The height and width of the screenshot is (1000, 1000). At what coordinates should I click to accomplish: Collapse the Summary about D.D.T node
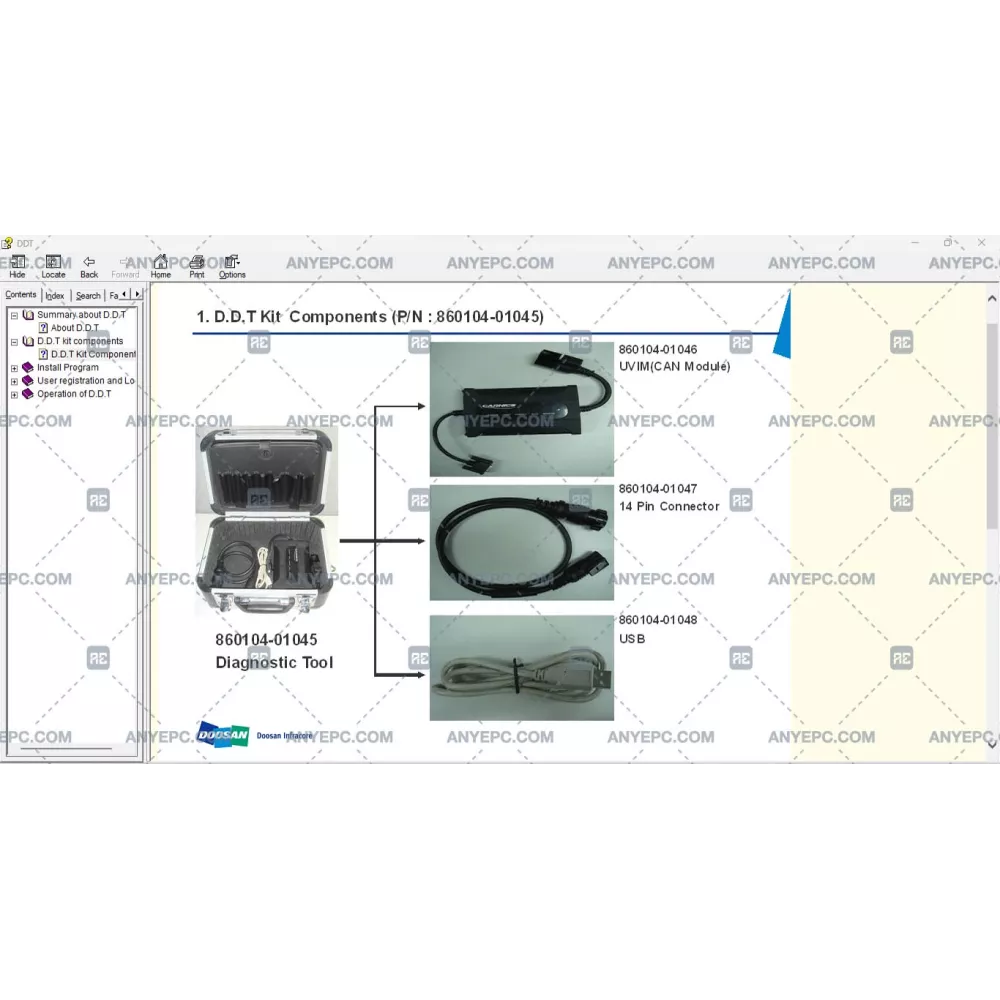pyautogui.click(x=14, y=315)
